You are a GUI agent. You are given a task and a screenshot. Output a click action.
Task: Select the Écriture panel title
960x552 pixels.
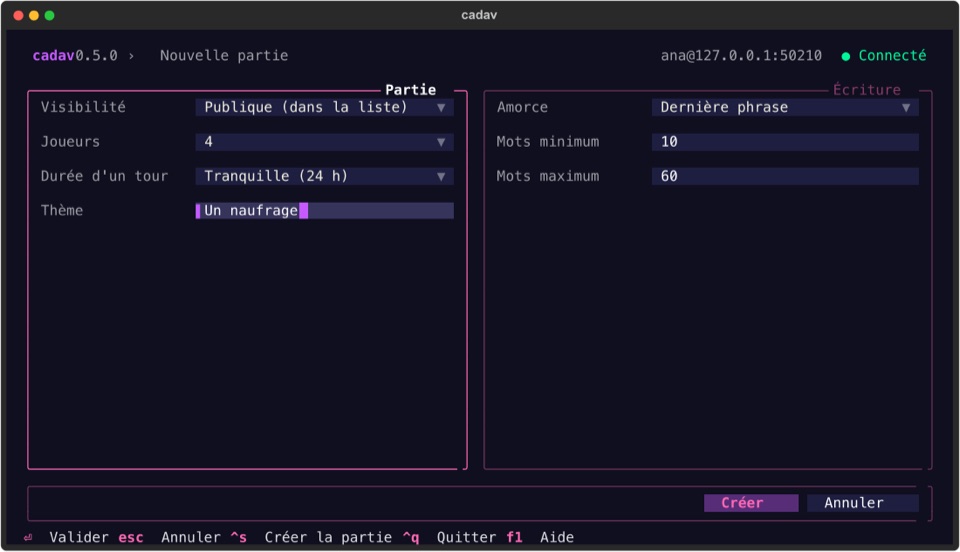click(x=866, y=90)
